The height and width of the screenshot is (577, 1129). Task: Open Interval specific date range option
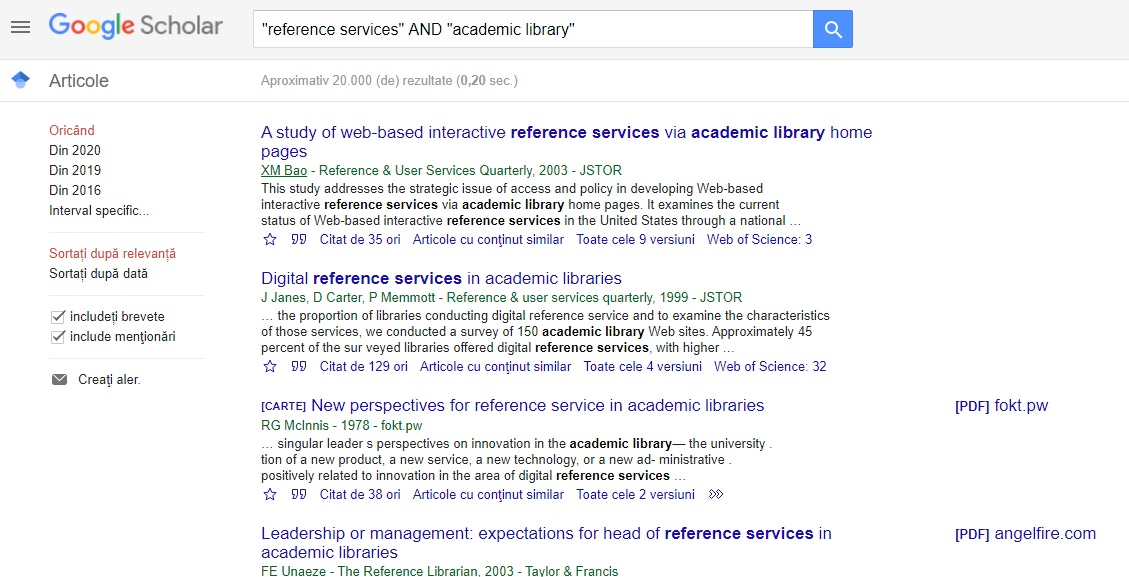pyautogui.click(x=99, y=211)
